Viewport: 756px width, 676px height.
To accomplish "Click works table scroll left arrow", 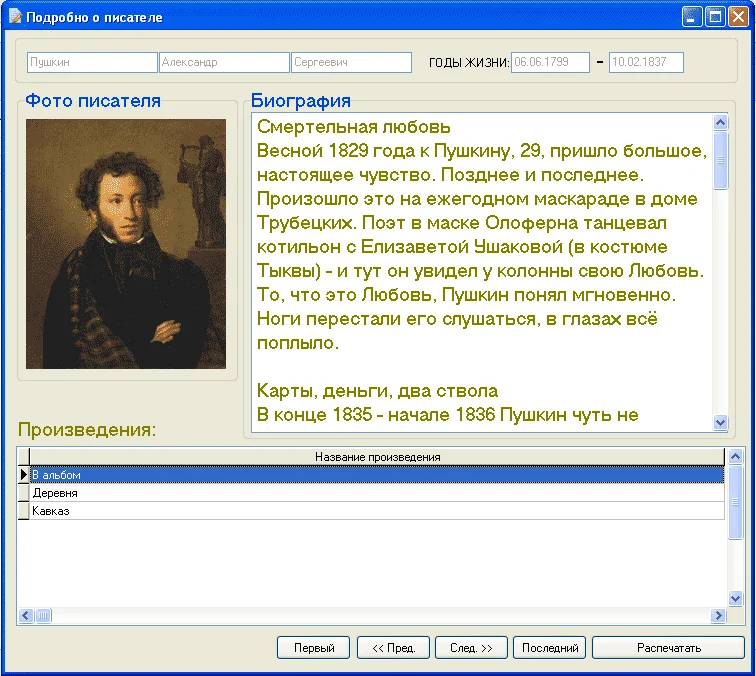I will 27,616.
